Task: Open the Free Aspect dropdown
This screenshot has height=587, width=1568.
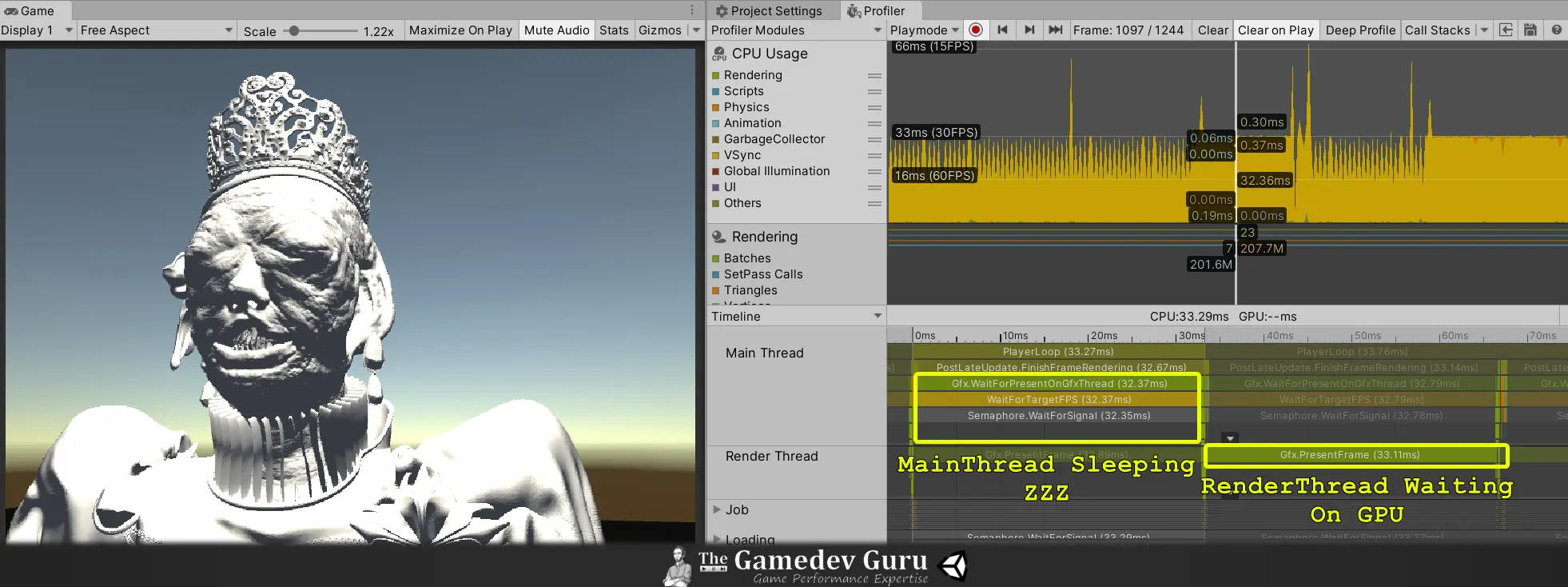Action: [157, 30]
